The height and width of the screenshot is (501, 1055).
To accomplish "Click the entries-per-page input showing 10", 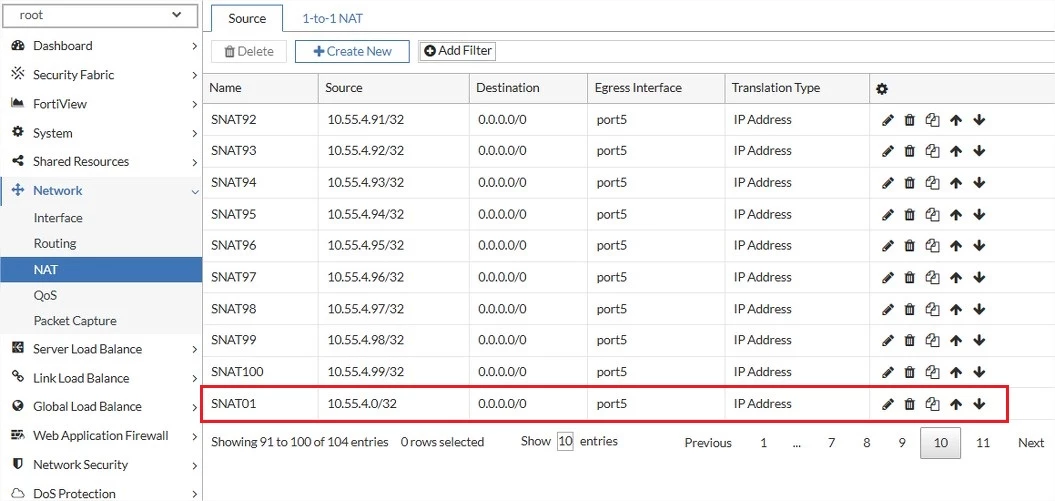I will point(565,442).
